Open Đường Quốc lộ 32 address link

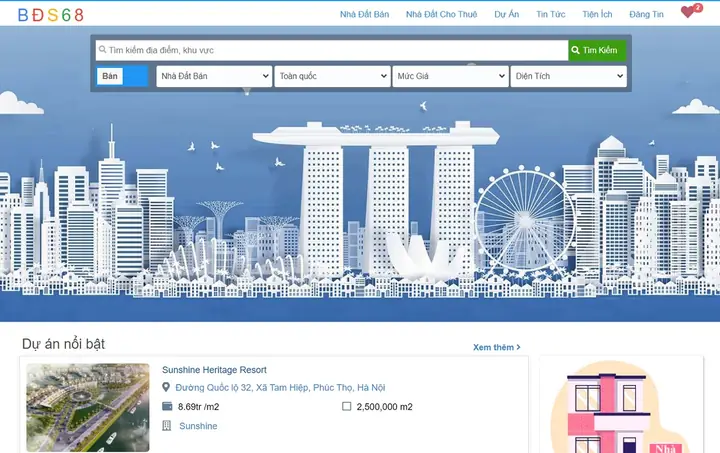[x=280, y=387]
